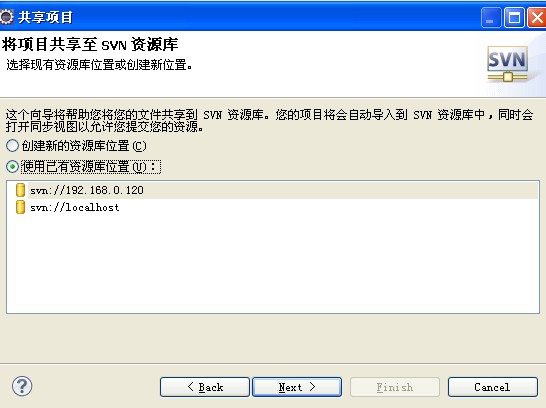
Task: Click the disabled Finish button
Action: click(x=395, y=387)
